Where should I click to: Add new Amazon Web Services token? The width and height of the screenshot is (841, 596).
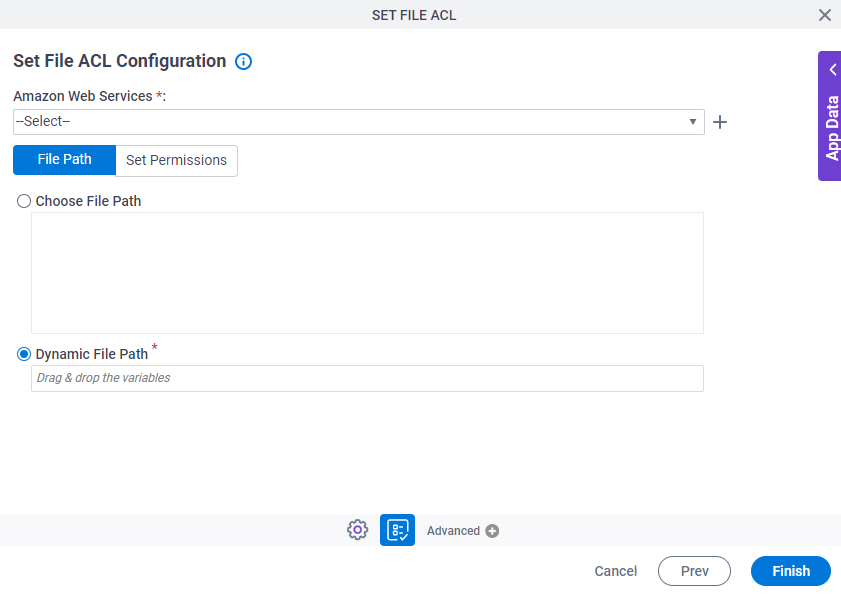click(x=720, y=122)
